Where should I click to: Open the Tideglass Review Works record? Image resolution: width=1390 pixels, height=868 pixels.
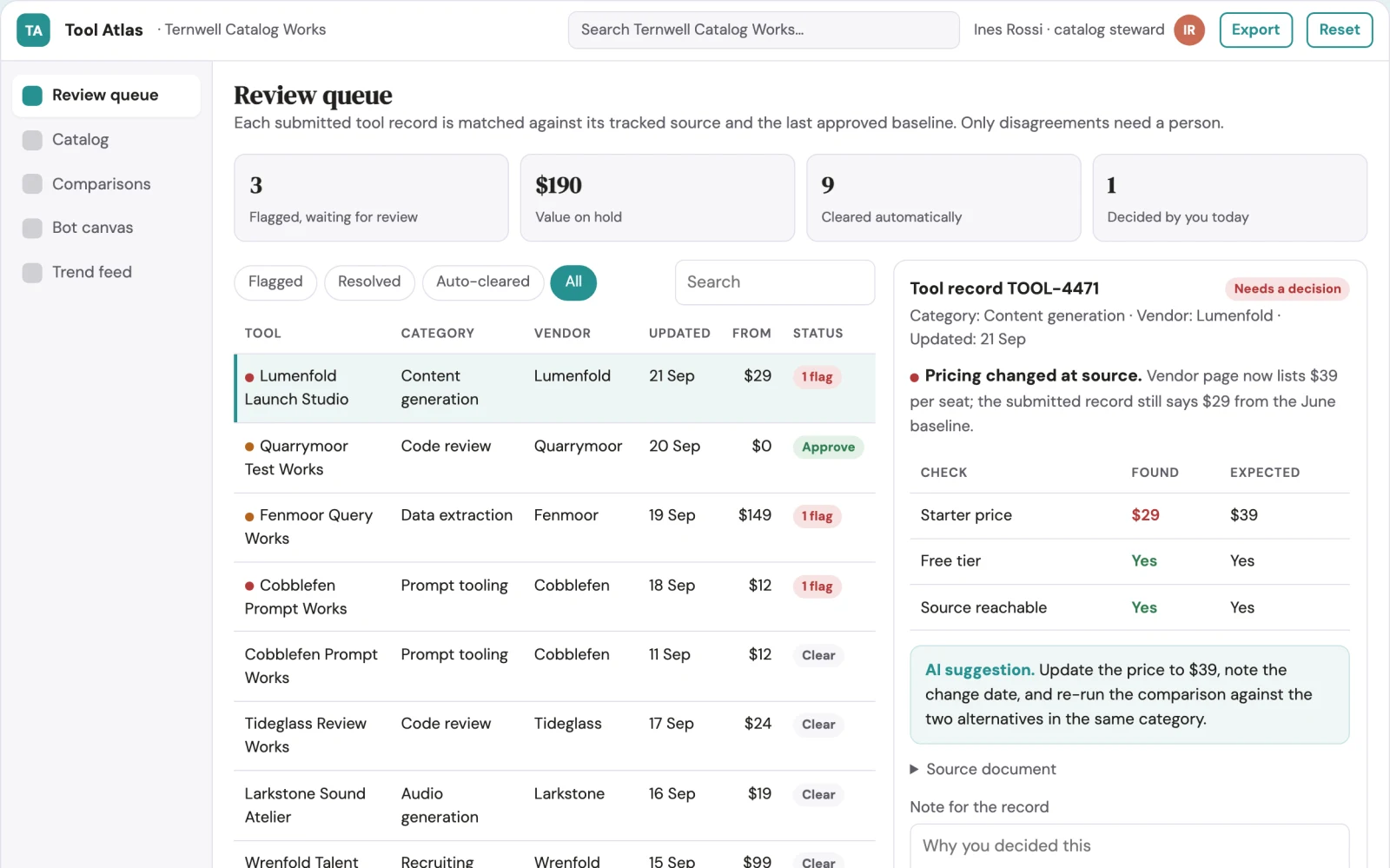point(554,736)
